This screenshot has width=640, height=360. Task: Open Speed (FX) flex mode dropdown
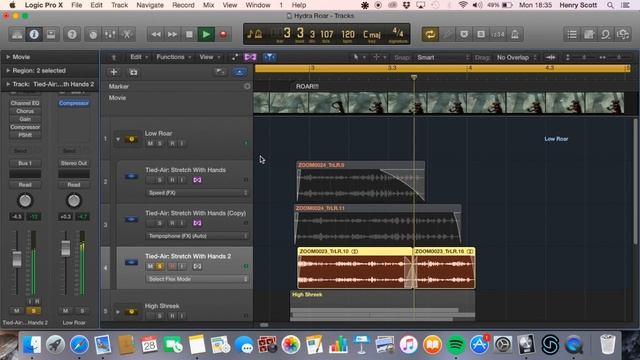[197, 193]
